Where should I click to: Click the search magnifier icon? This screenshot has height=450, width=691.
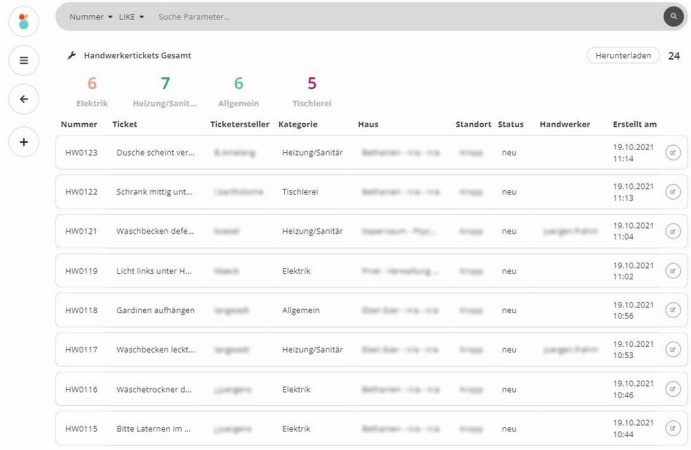[673, 17]
